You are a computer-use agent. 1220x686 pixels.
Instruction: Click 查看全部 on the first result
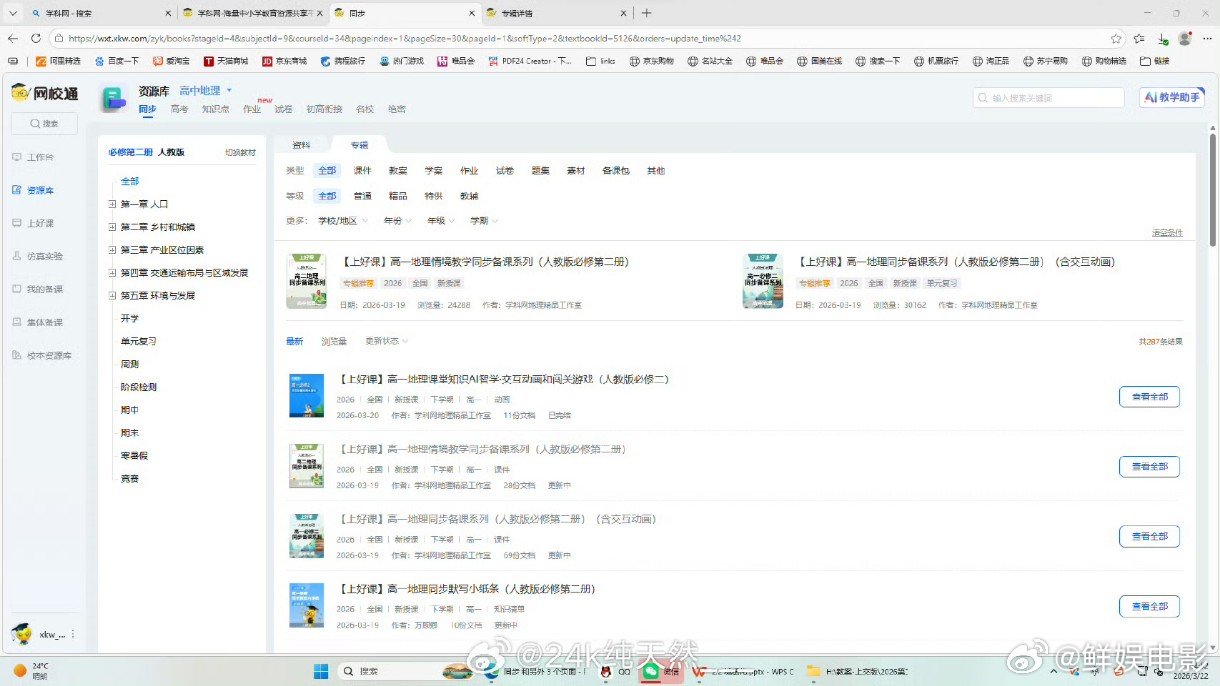tap(1147, 396)
